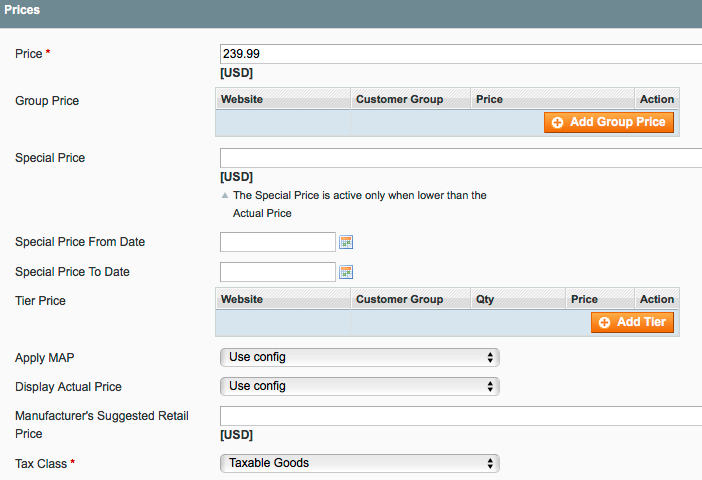Open the Display Actual Price dropdown
The width and height of the screenshot is (702, 480).
pos(360,386)
